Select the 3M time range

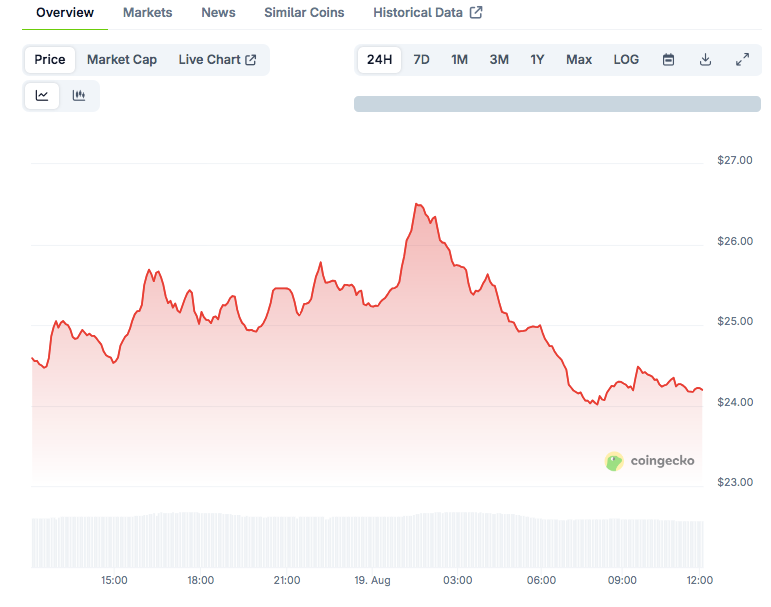(x=499, y=60)
